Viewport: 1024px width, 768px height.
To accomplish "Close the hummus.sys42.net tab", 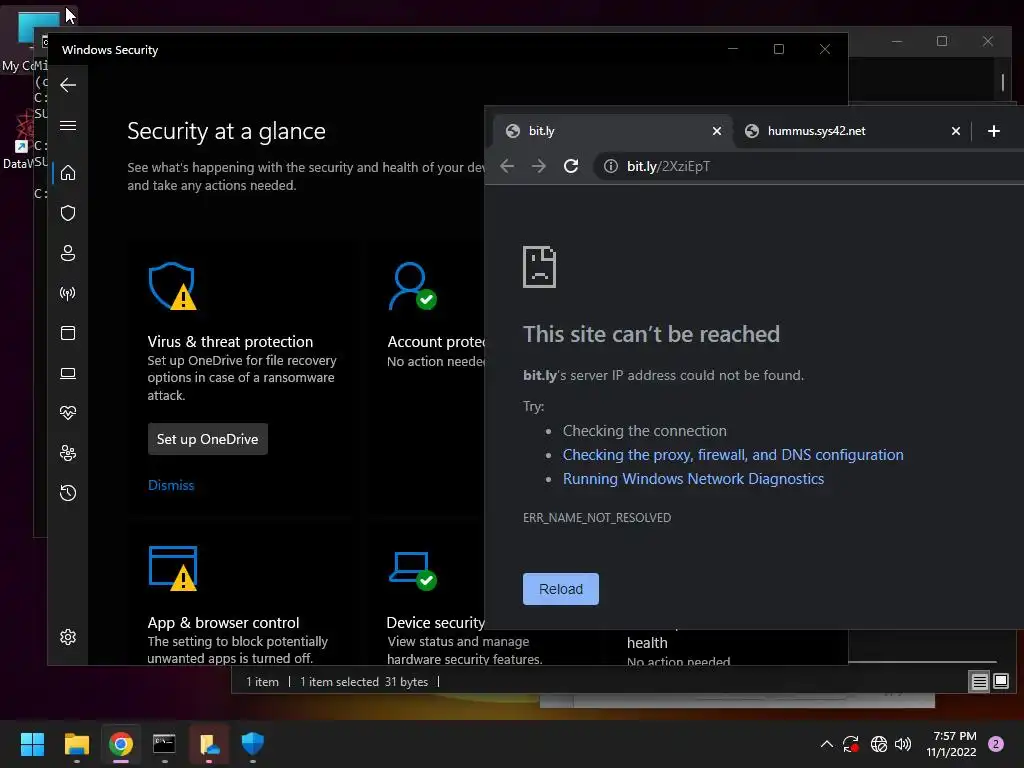I will tap(956, 131).
